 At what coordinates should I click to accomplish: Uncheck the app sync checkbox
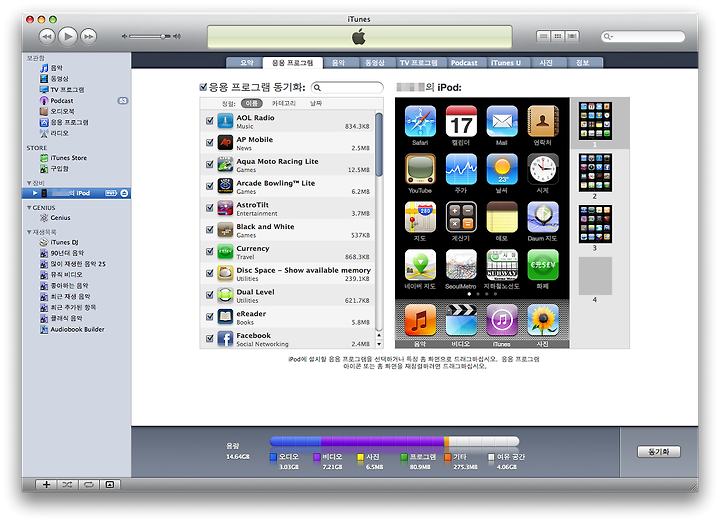pos(203,87)
